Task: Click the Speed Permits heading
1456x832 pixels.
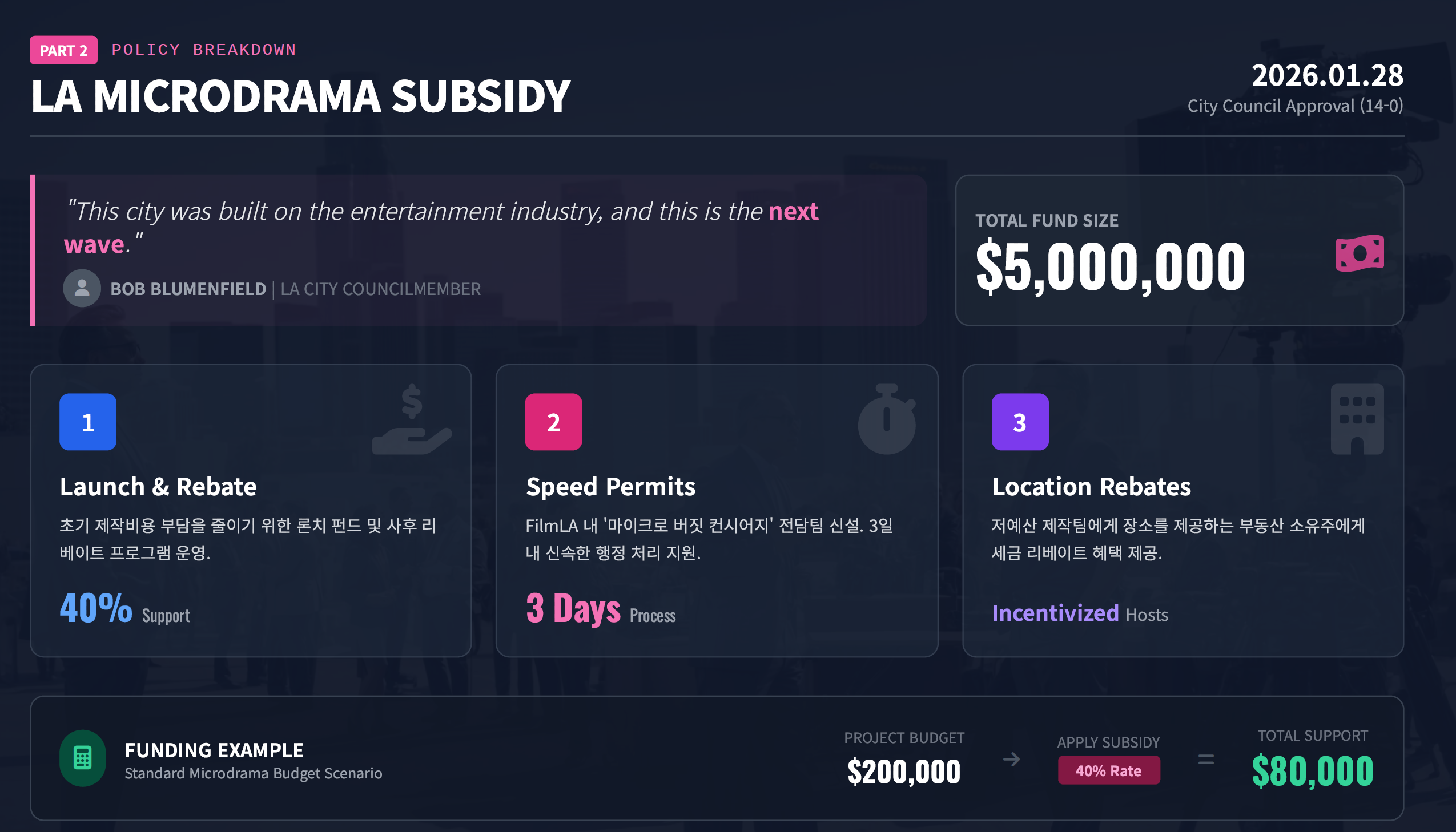Action: 610,487
